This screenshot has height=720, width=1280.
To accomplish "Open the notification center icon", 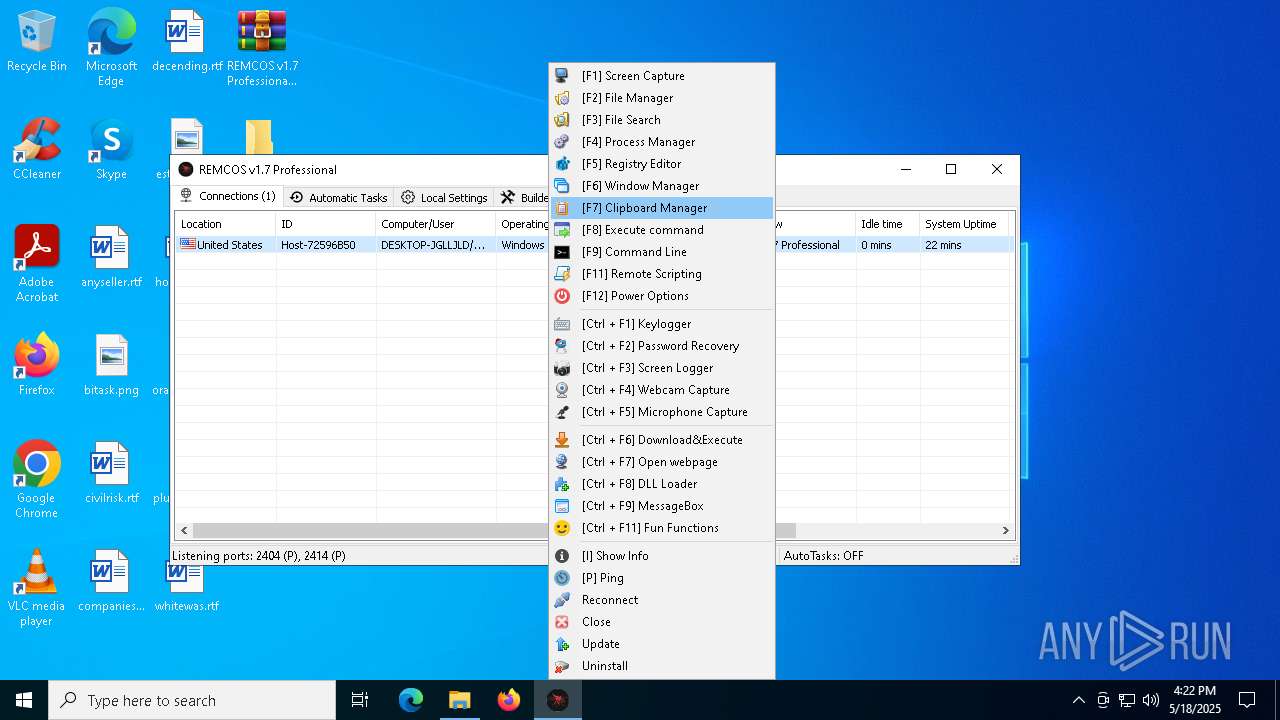I will click(x=1247, y=700).
